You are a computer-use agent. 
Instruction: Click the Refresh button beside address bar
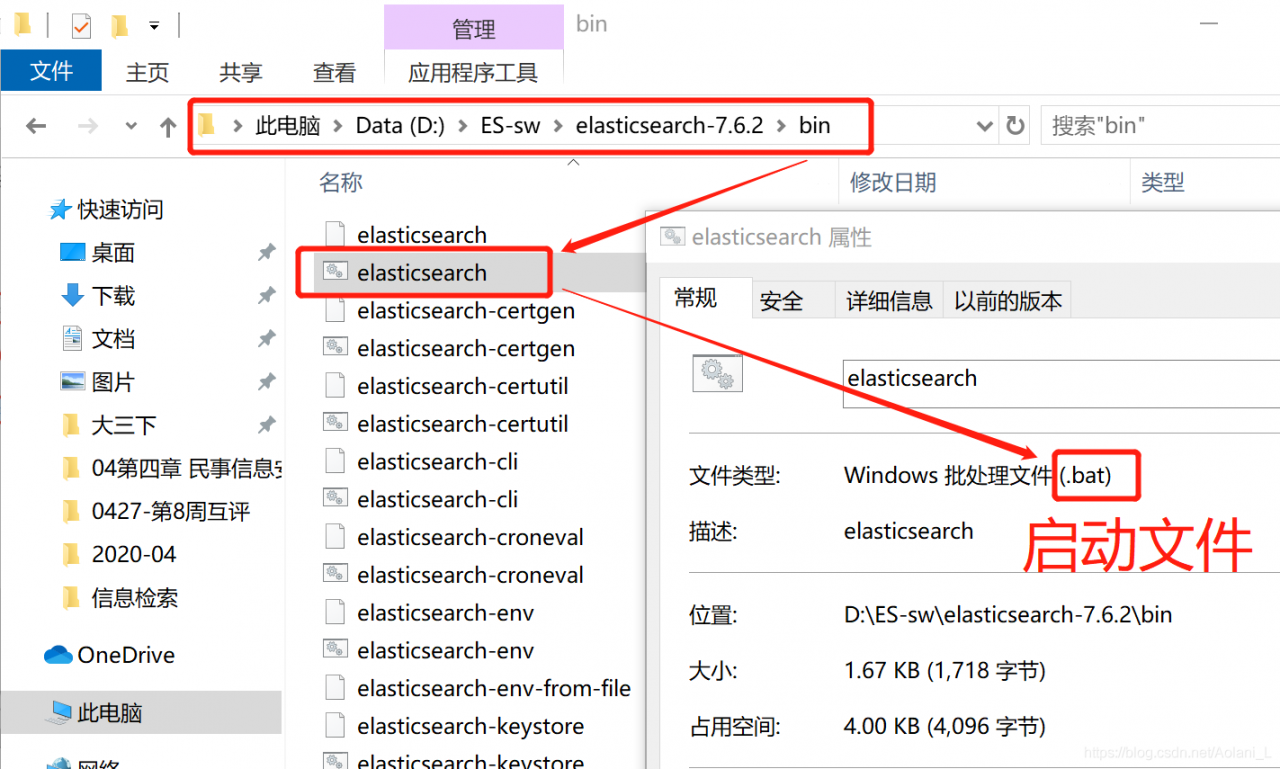1015,126
